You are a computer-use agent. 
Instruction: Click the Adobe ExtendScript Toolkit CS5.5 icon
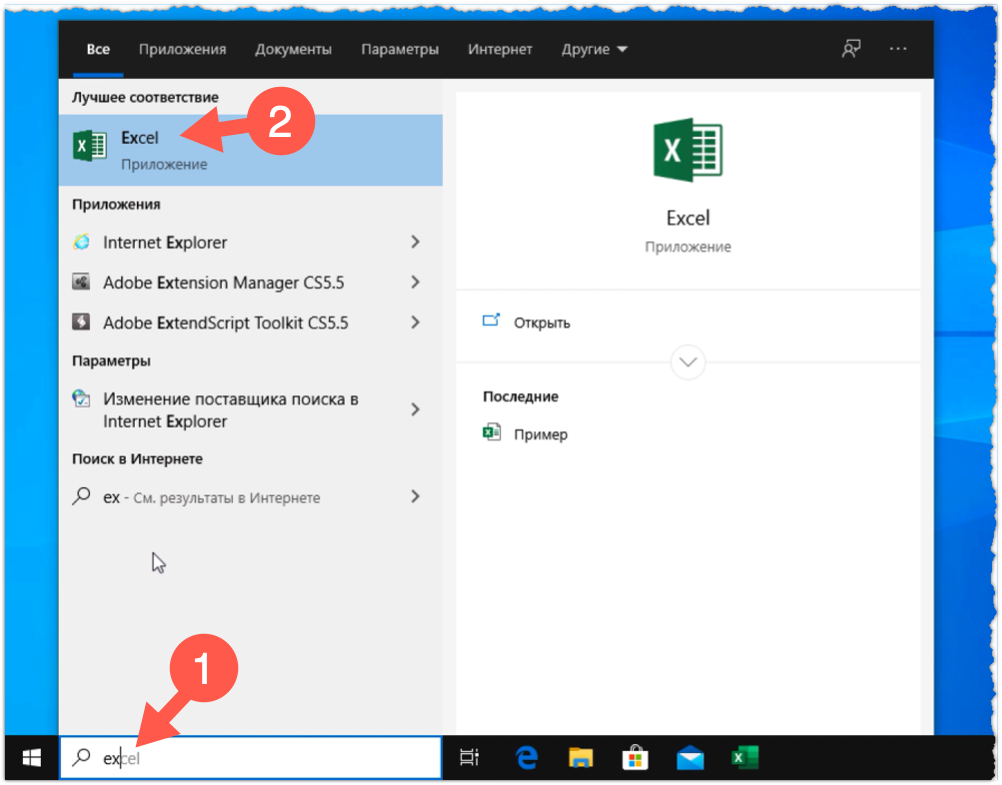pyautogui.click(x=81, y=322)
